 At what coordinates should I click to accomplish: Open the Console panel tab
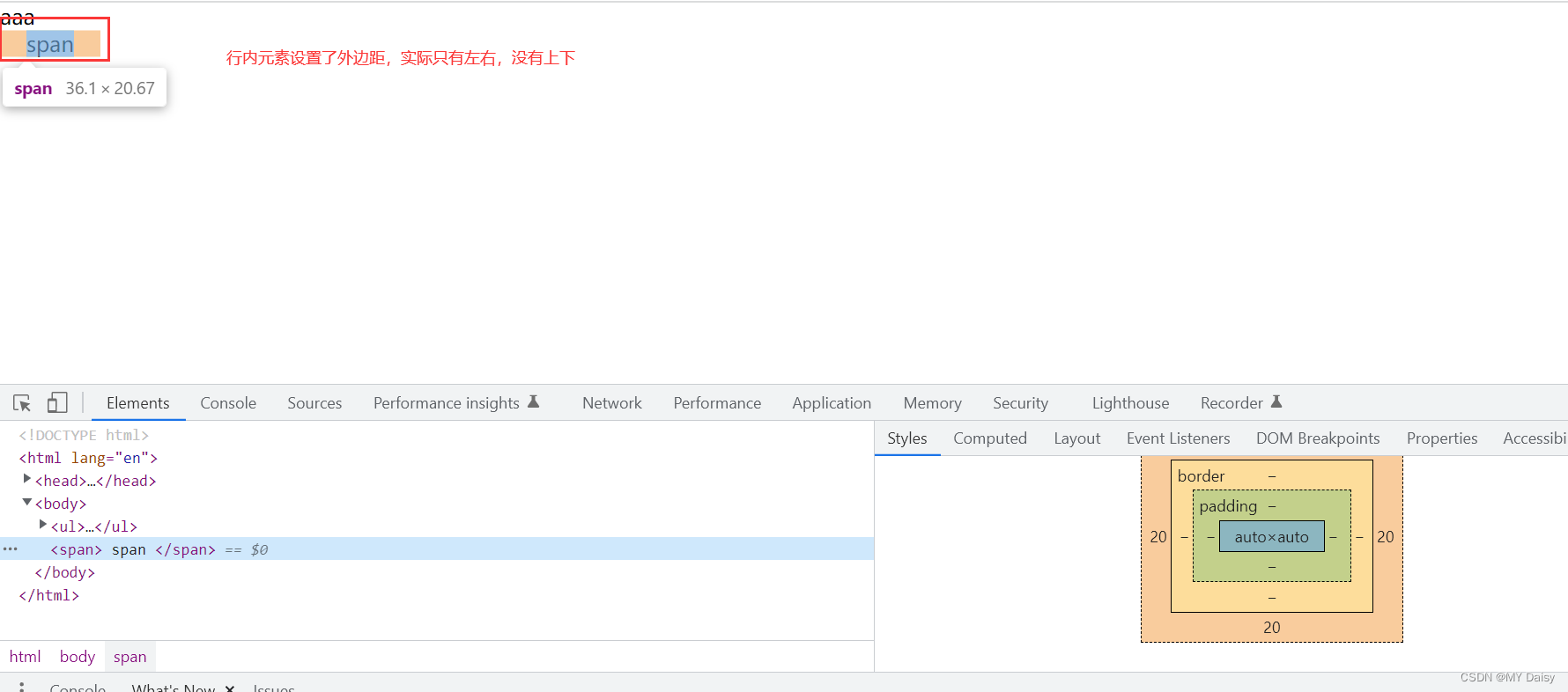(x=228, y=403)
